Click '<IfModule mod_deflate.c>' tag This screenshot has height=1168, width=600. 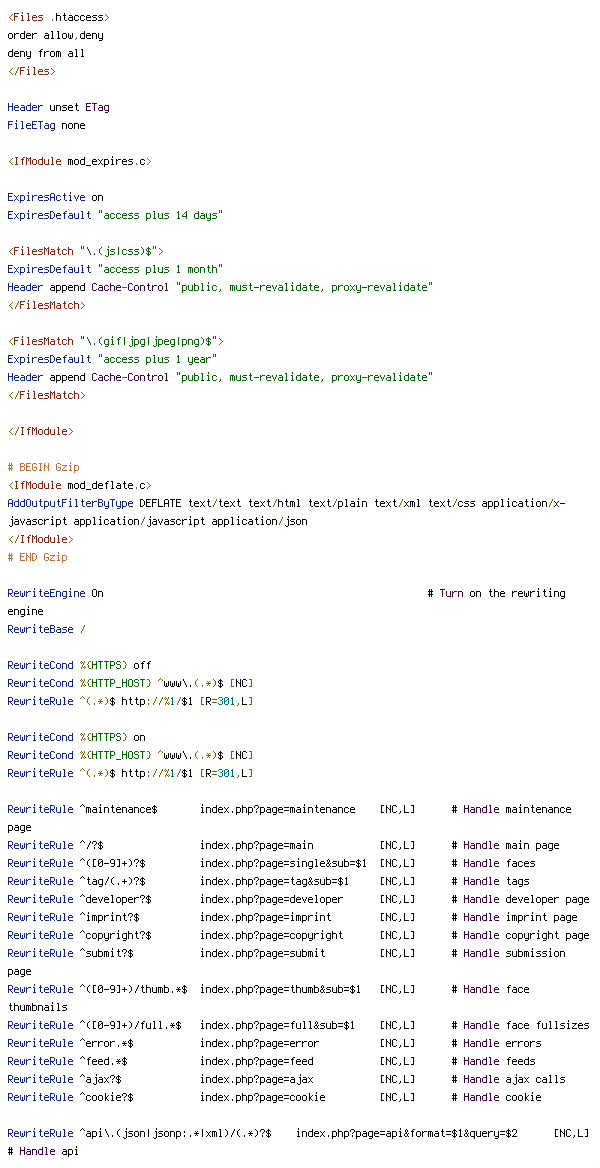click(80, 485)
